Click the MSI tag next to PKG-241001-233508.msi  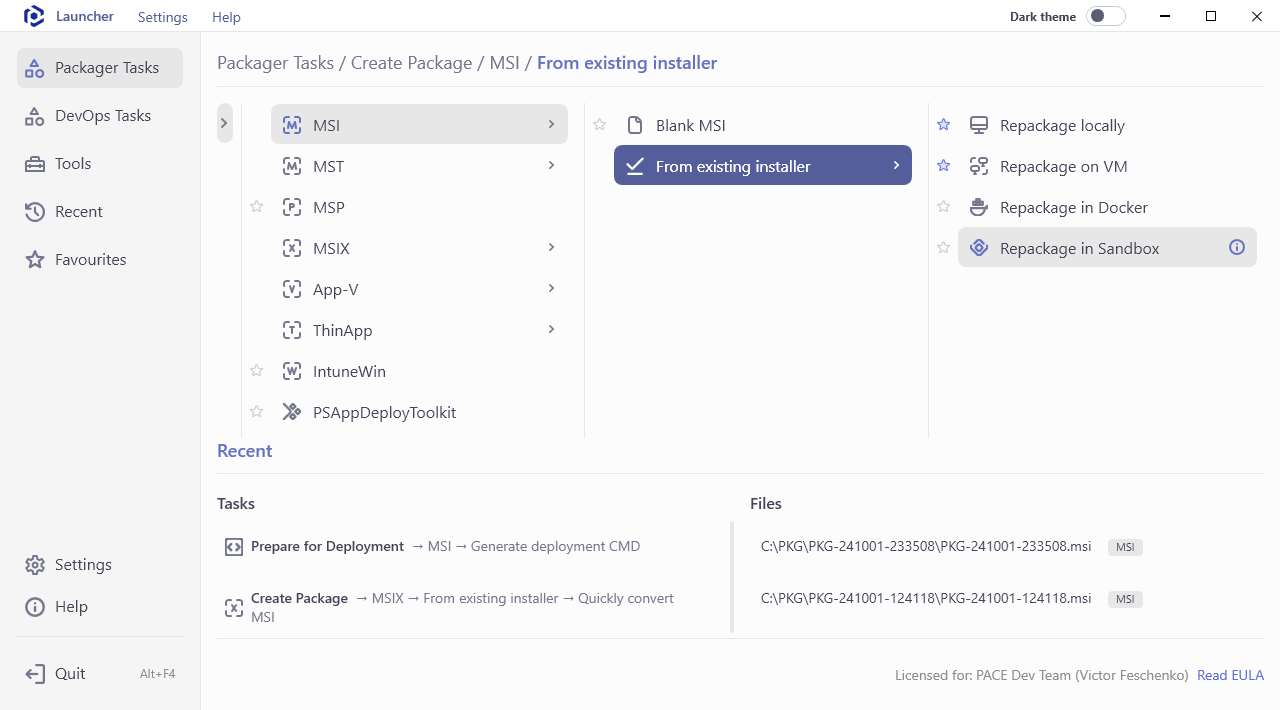1125,548
